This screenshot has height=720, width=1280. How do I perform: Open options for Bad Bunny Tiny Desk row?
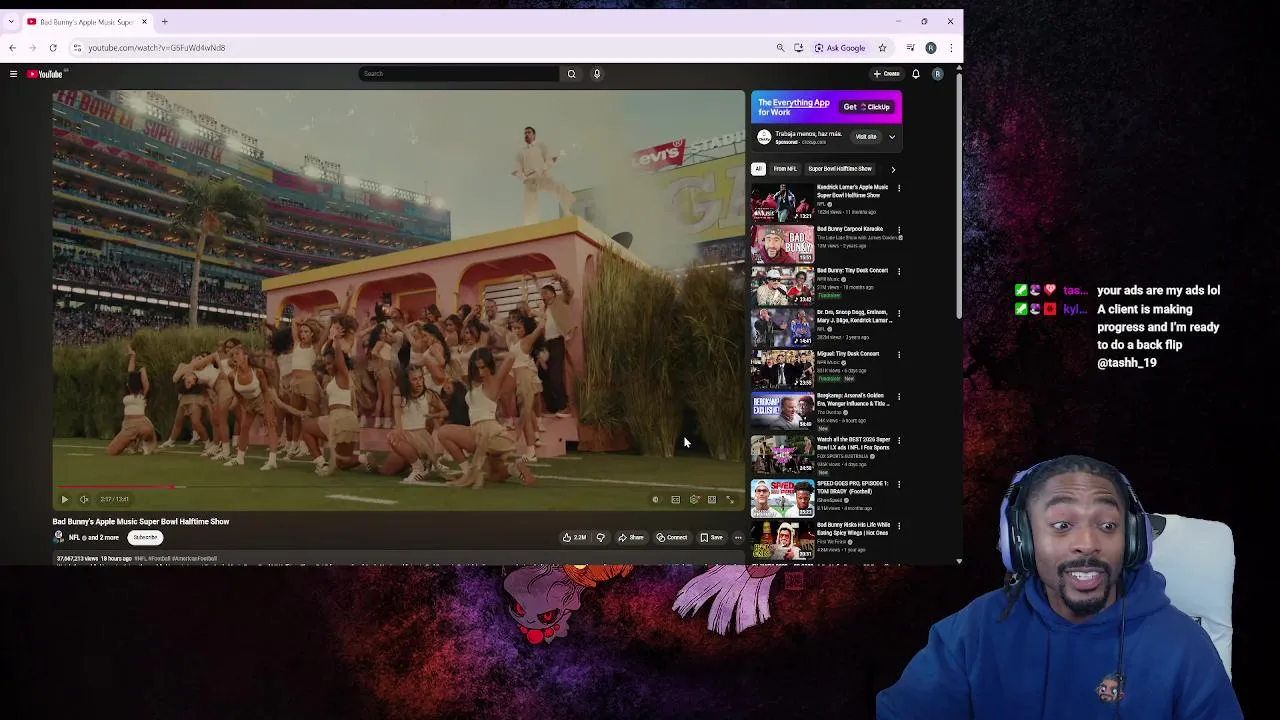coord(898,271)
